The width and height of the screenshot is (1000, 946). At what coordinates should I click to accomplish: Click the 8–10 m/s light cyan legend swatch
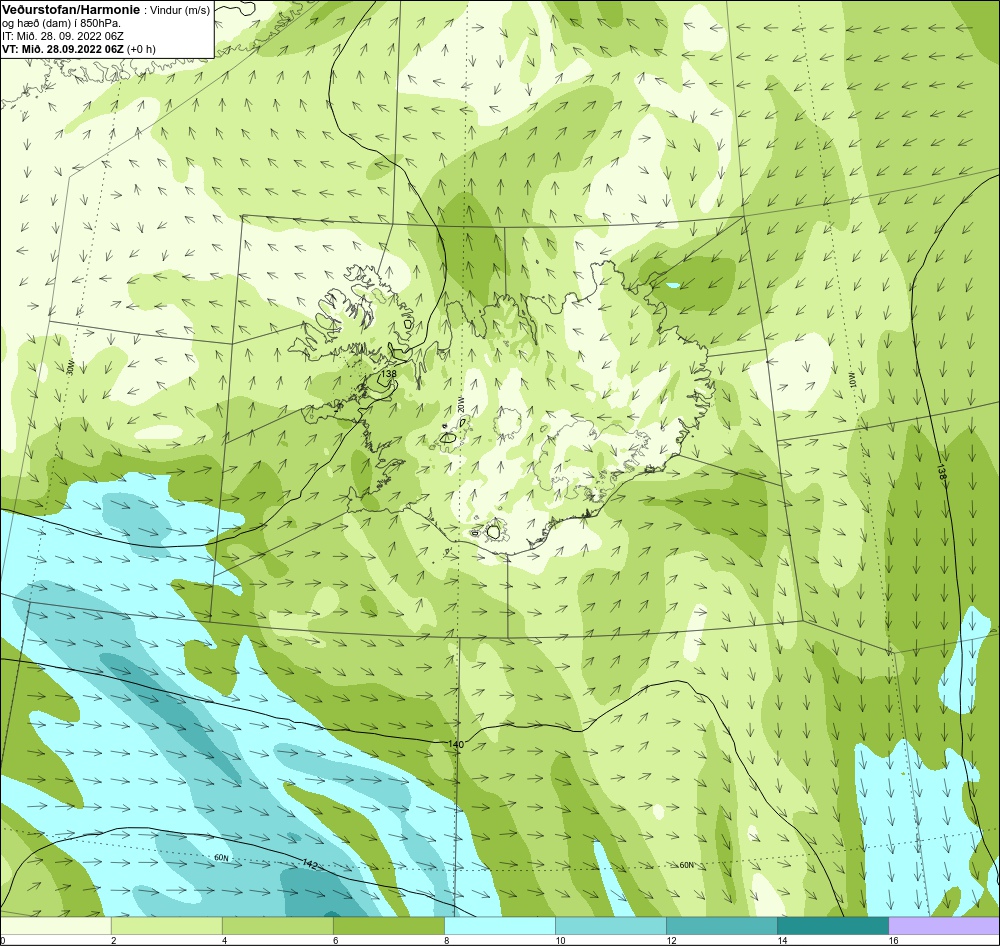pyautogui.click(x=499, y=926)
